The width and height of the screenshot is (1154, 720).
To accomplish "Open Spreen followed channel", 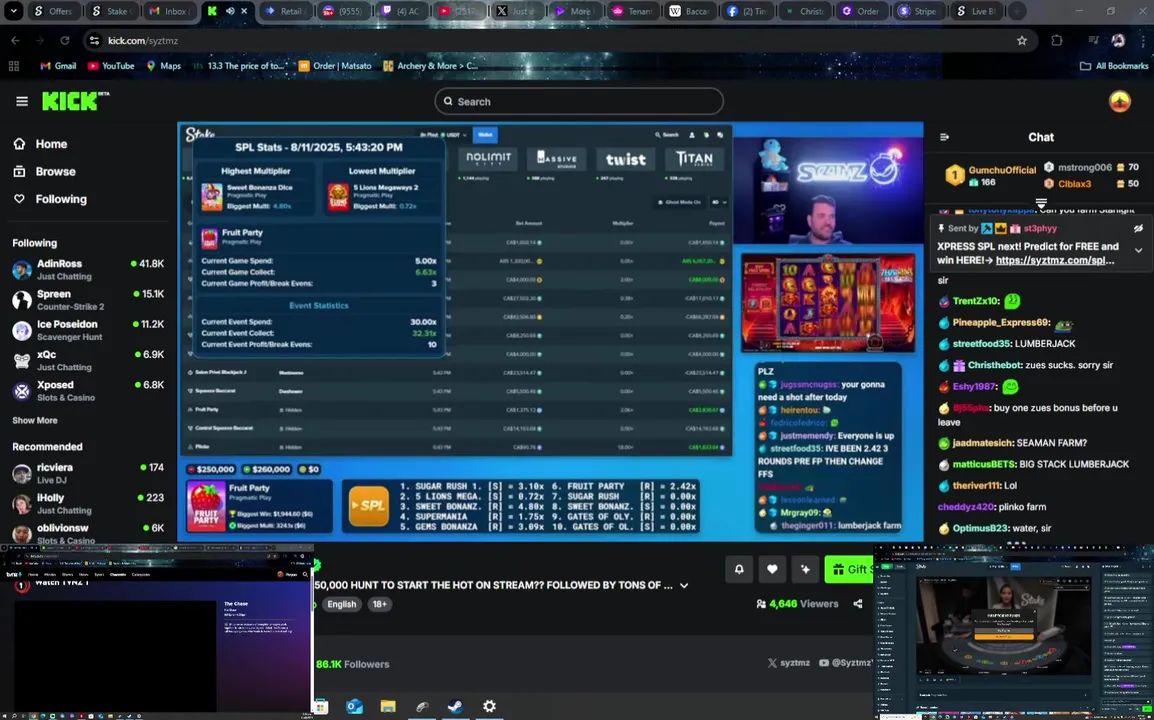I will [88, 300].
